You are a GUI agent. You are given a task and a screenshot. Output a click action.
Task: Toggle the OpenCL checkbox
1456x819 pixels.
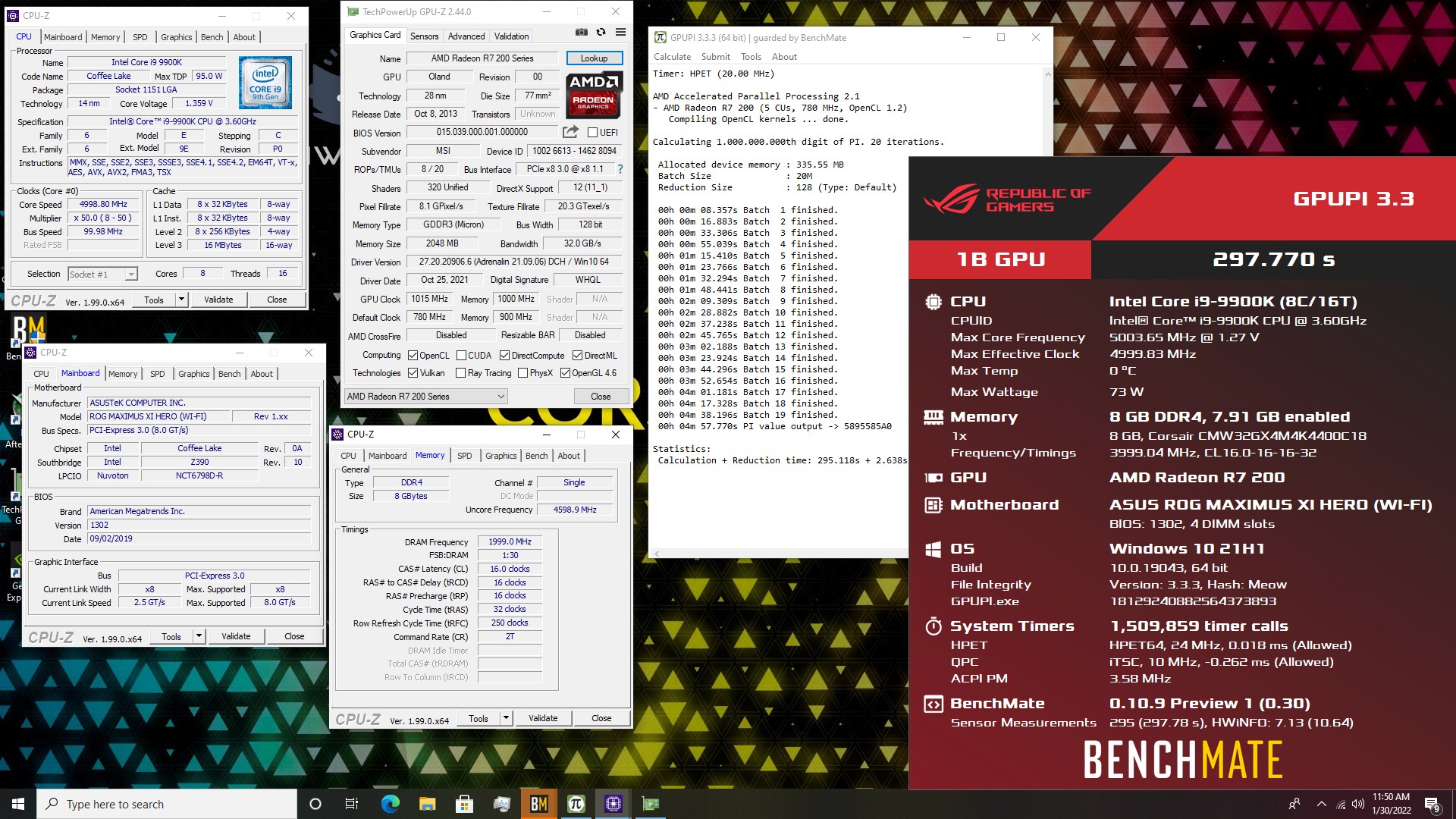pos(413,355)
